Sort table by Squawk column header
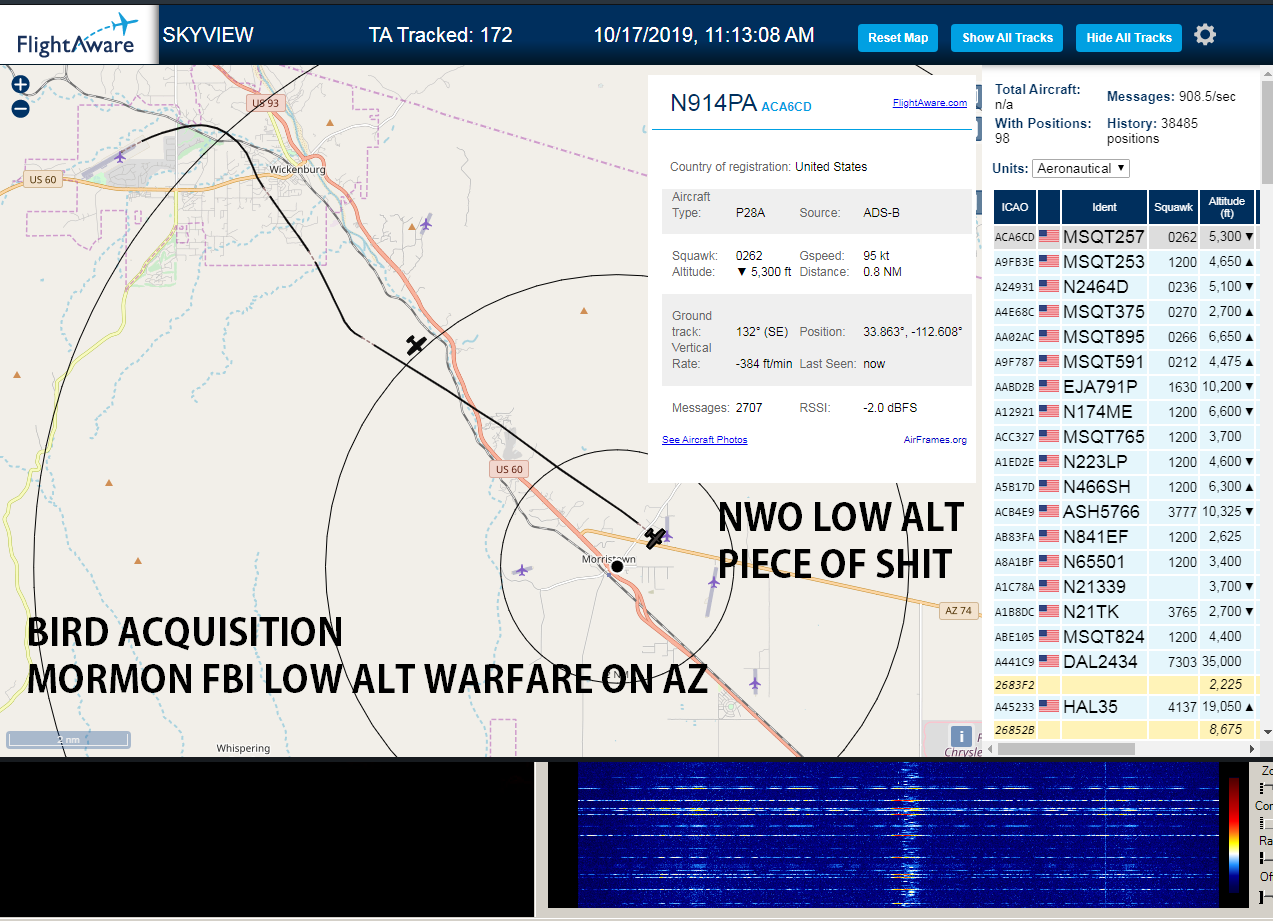 point(1172,207)
